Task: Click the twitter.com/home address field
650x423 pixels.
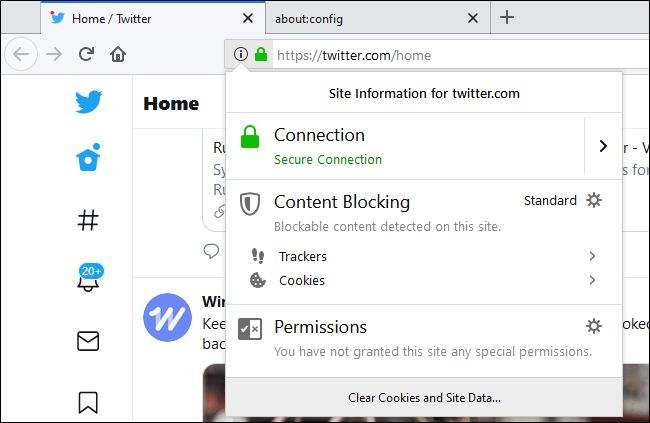Action: 460,55
